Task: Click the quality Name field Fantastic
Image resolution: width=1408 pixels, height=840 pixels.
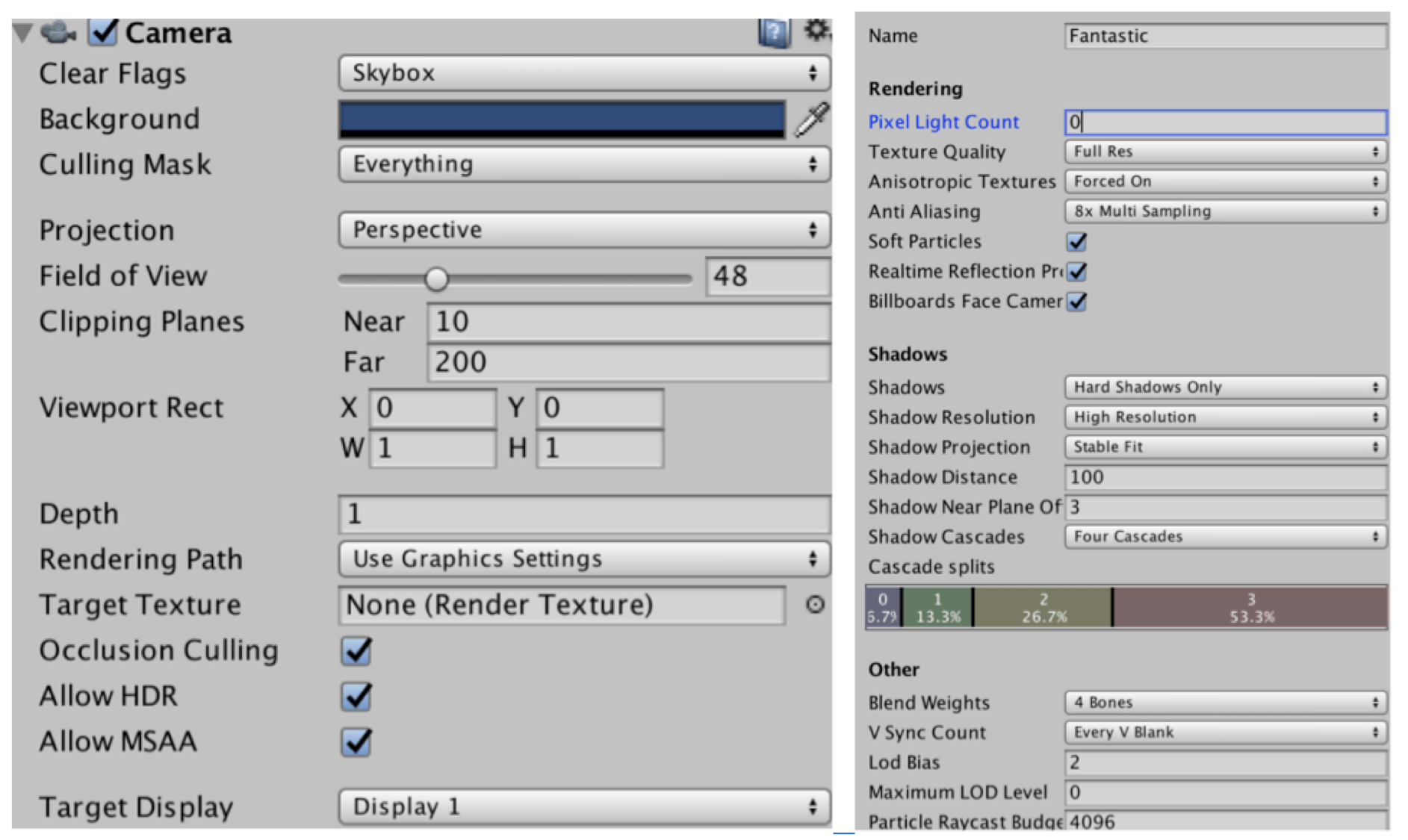Action: click(x=1226, y=36)
